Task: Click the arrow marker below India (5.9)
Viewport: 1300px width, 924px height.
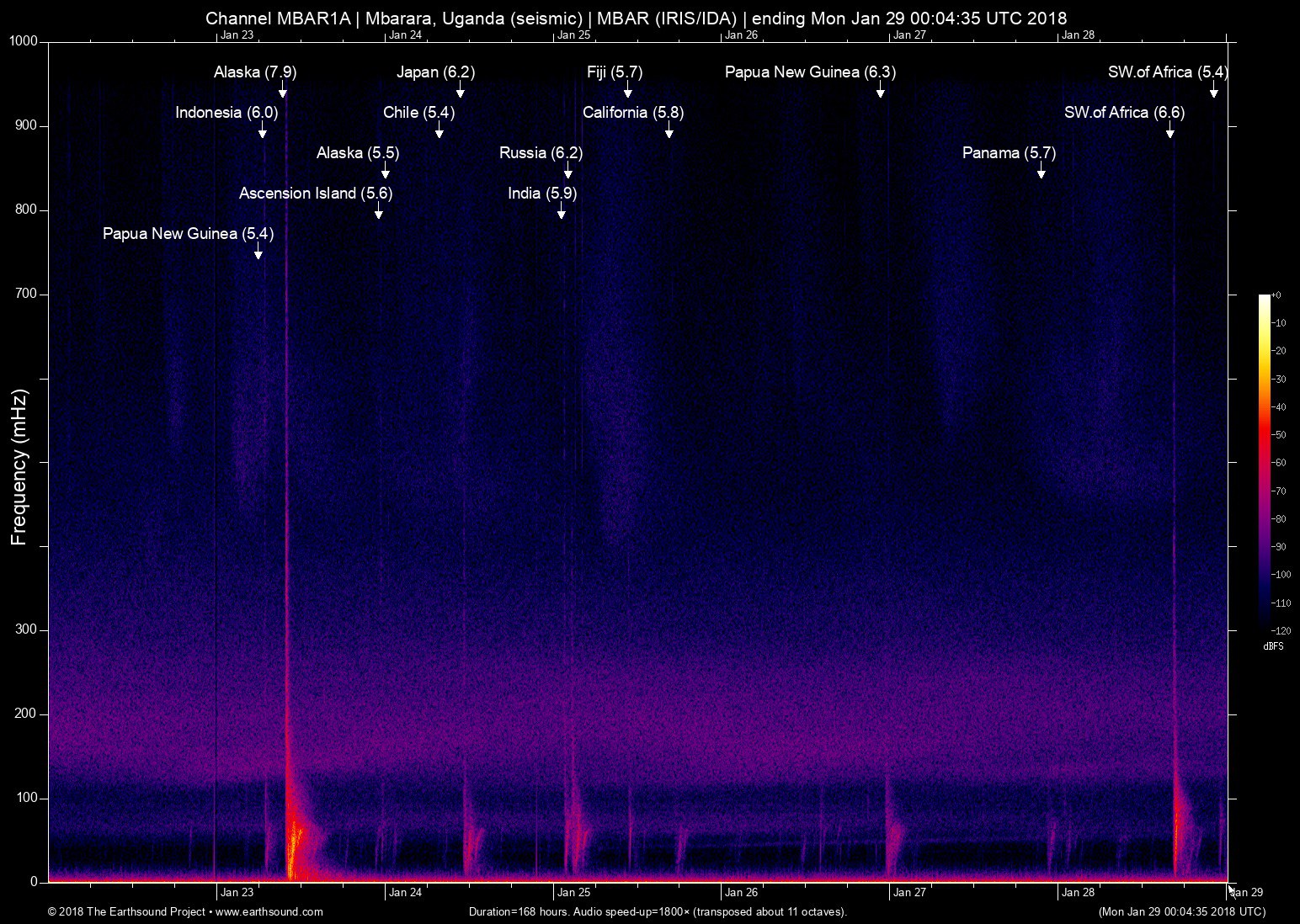Action: click(x=562, y=212)
